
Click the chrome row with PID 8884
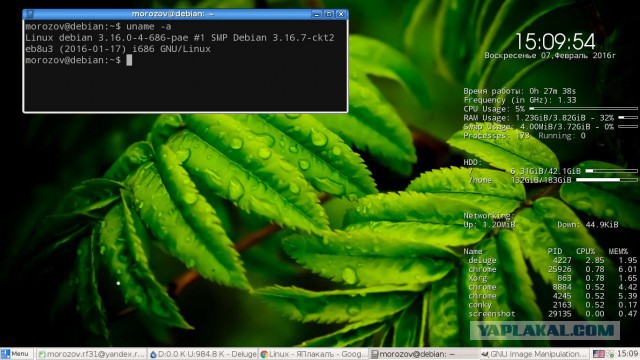tap(552, 287)
